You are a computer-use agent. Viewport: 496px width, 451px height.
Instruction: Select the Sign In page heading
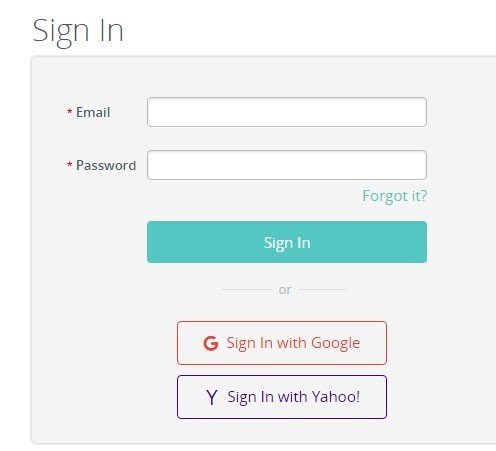(x=78, y=32)
